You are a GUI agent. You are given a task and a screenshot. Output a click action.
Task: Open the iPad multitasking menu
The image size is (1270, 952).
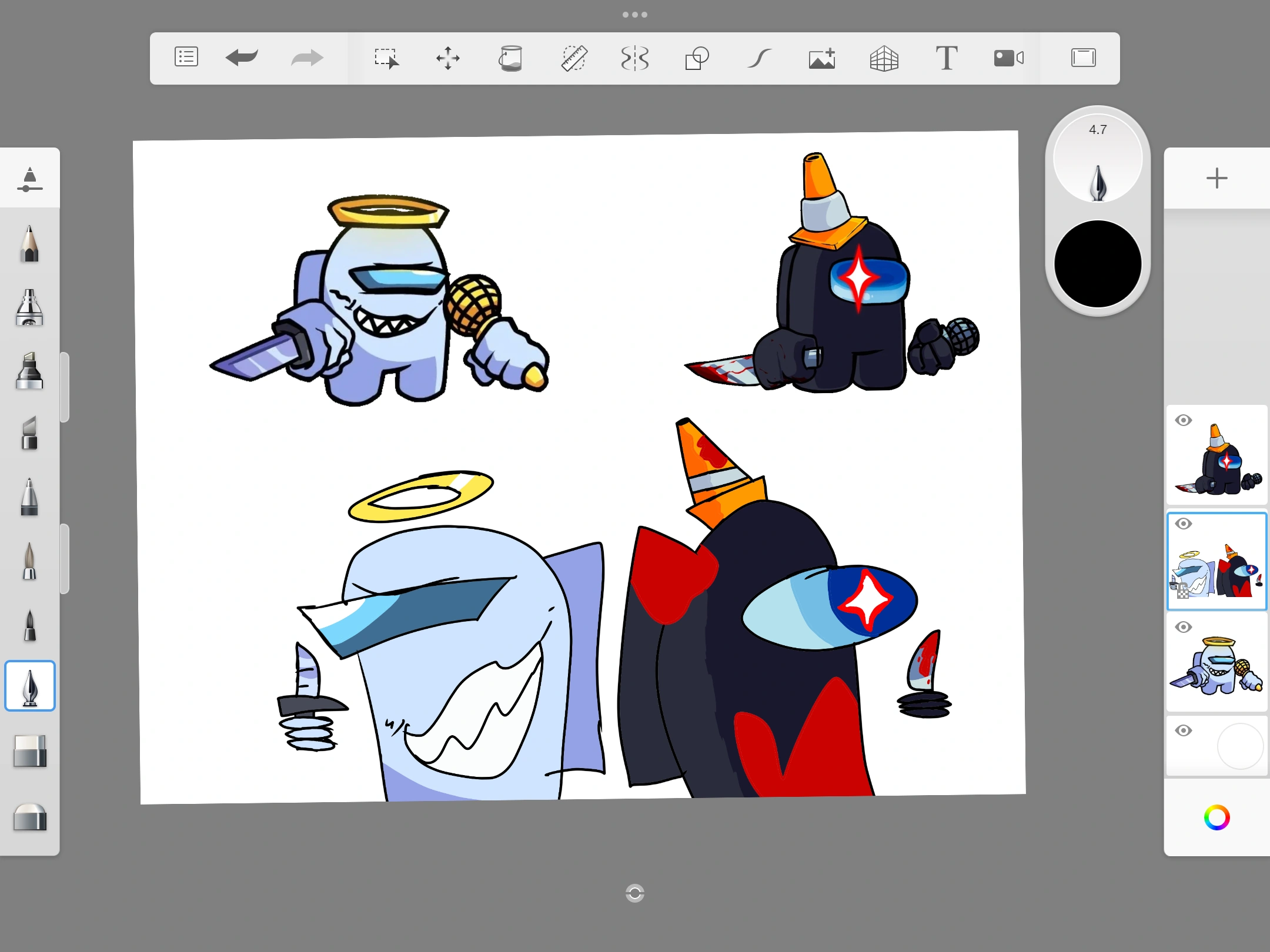[634, 14]
